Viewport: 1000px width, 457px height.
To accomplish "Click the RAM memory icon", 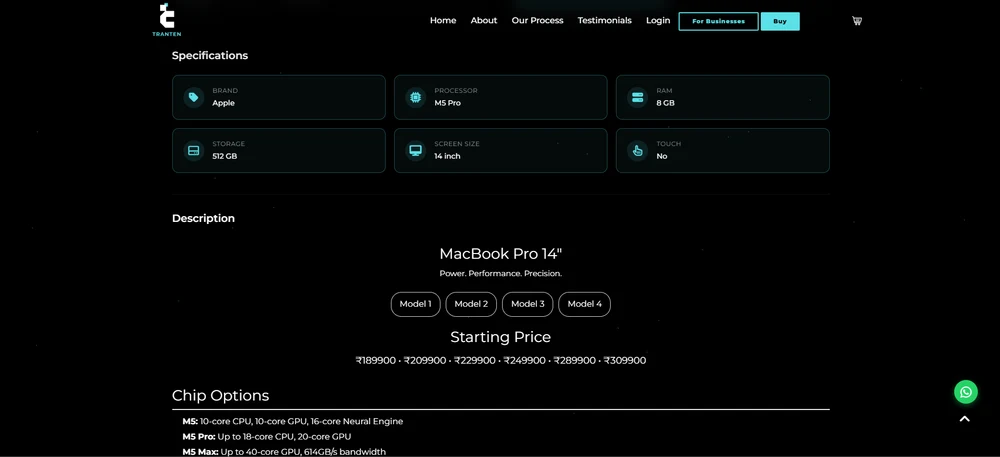I will pyautogui.click(x=637, y=97).
